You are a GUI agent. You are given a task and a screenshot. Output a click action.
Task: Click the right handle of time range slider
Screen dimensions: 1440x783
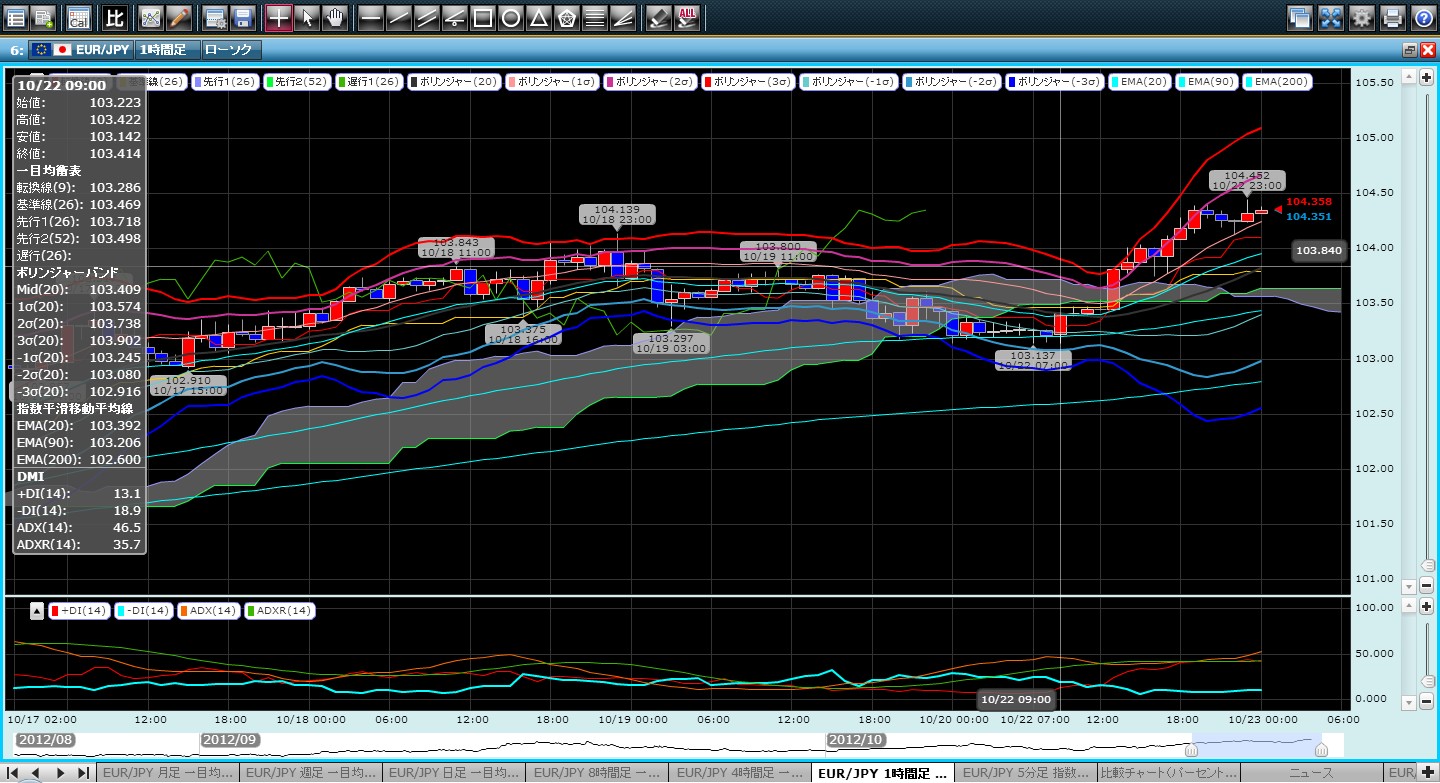pyautogui.click(x=1320, y=749)
